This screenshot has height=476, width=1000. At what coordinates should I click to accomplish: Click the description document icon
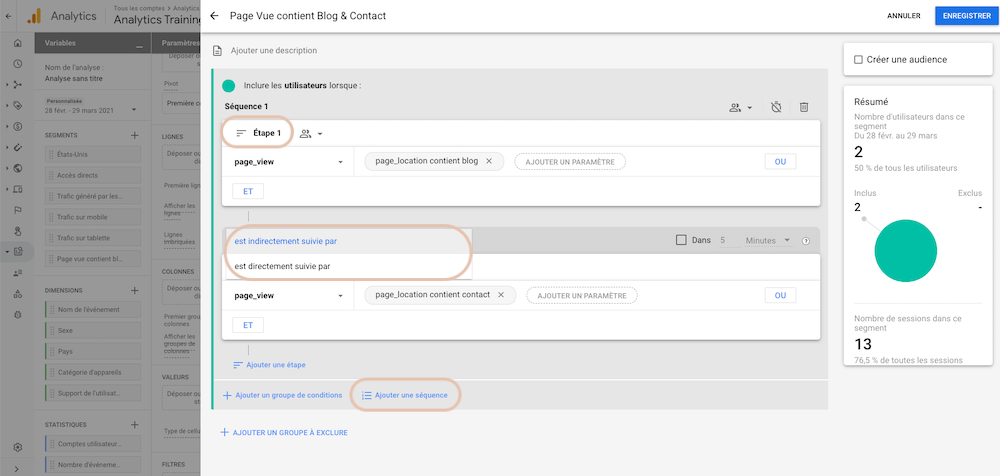coord(217,50)
